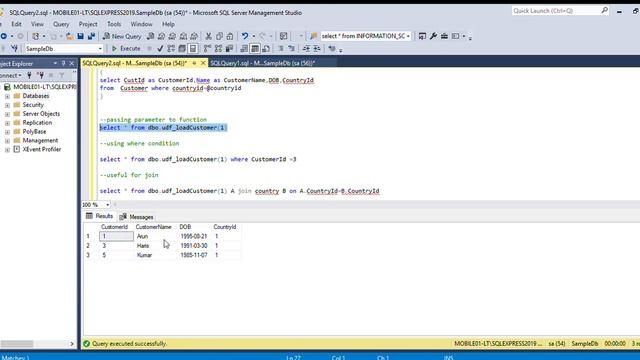Click the Open File folder icon
640x360 pixels.
70,36
